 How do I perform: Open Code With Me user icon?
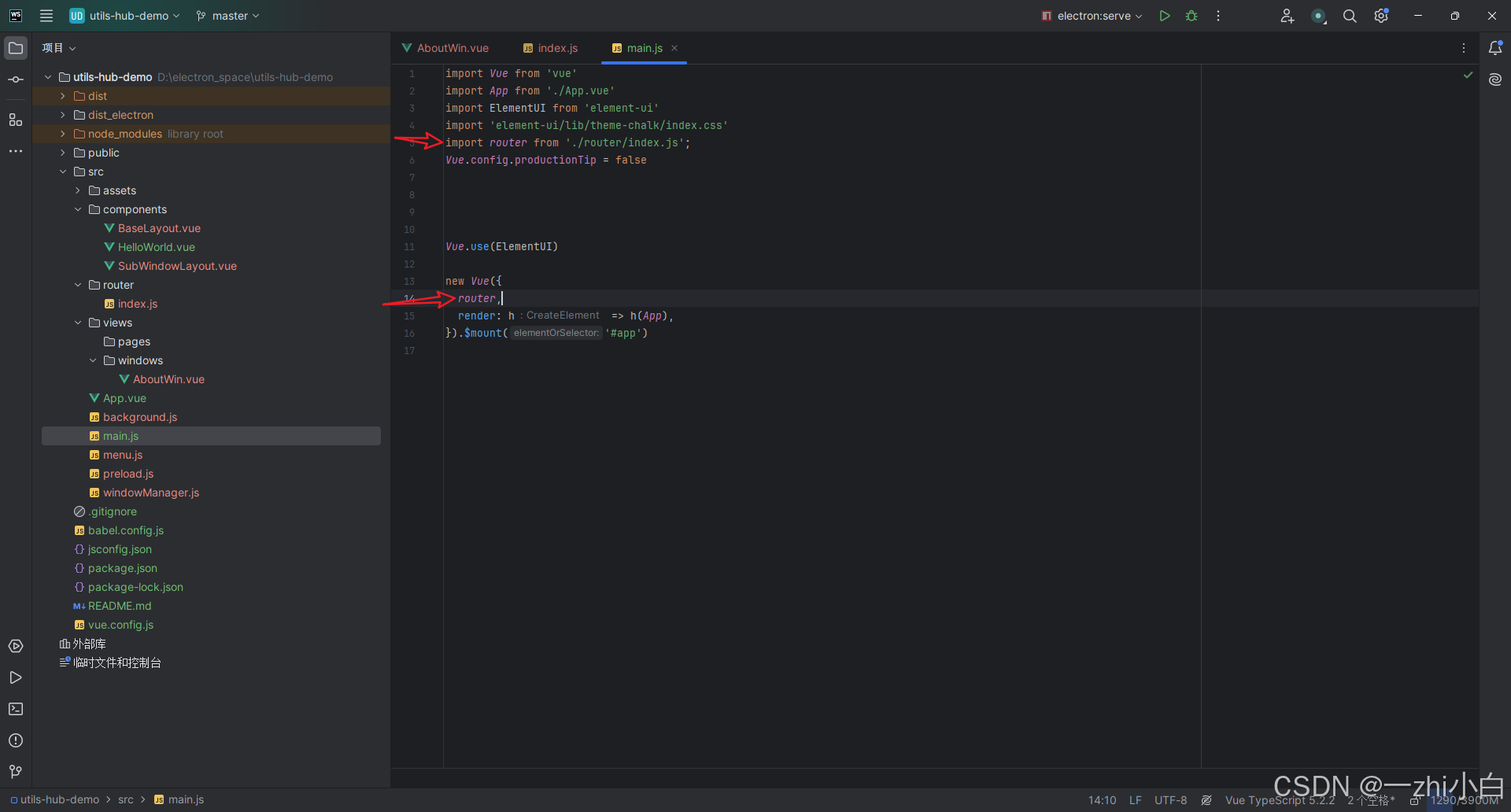point(1287,16)
